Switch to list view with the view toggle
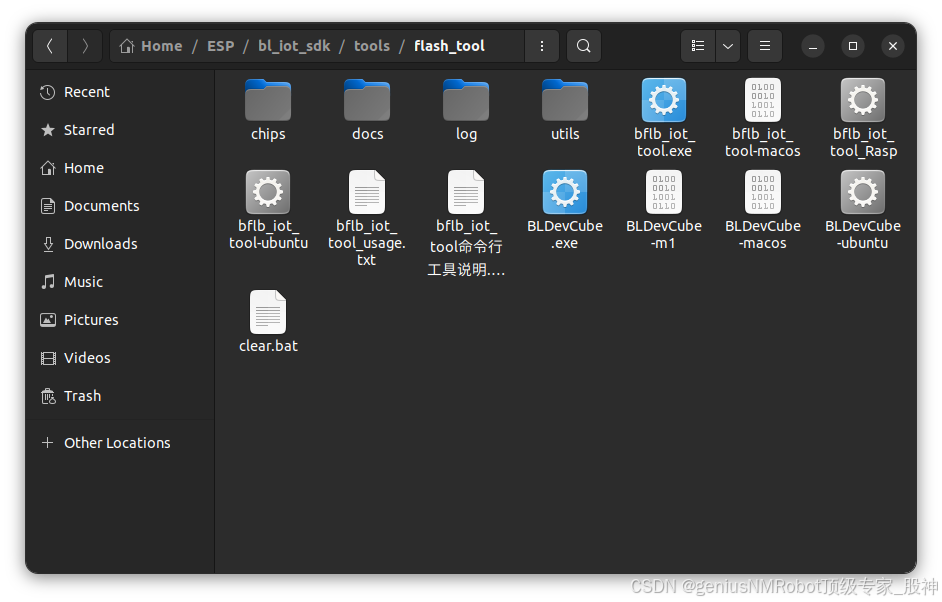Screen dimensions: 942x602 pos(697,46)
